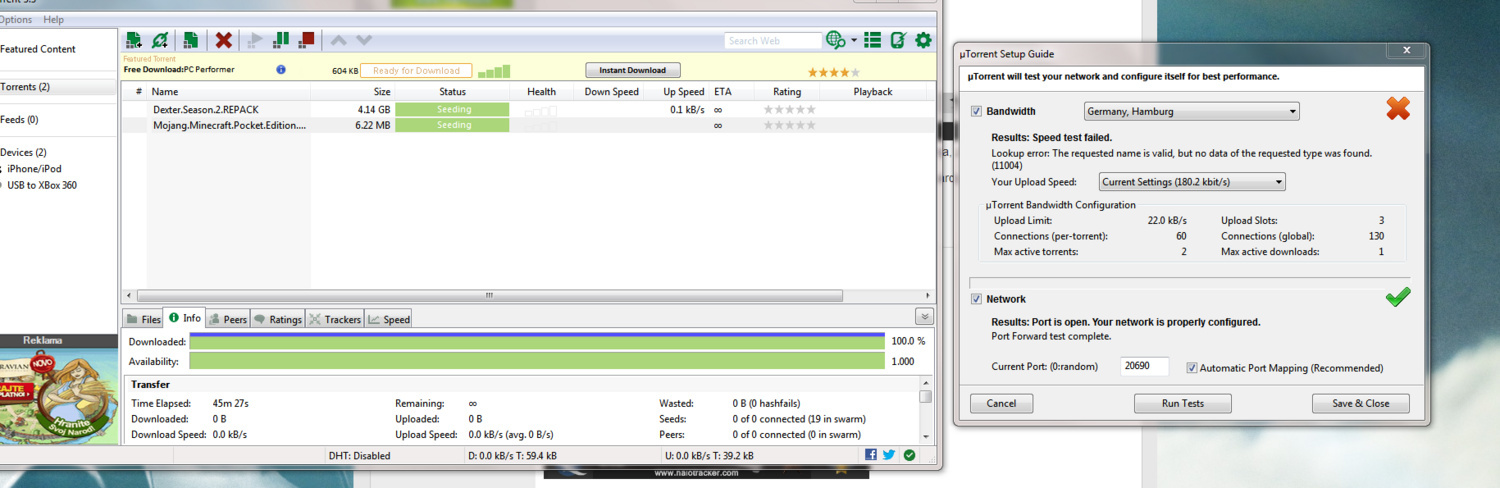The height and width of the screenshot is (488, 1500).
Task: Click the Current Port input field
Action: tap(1144, 367)
